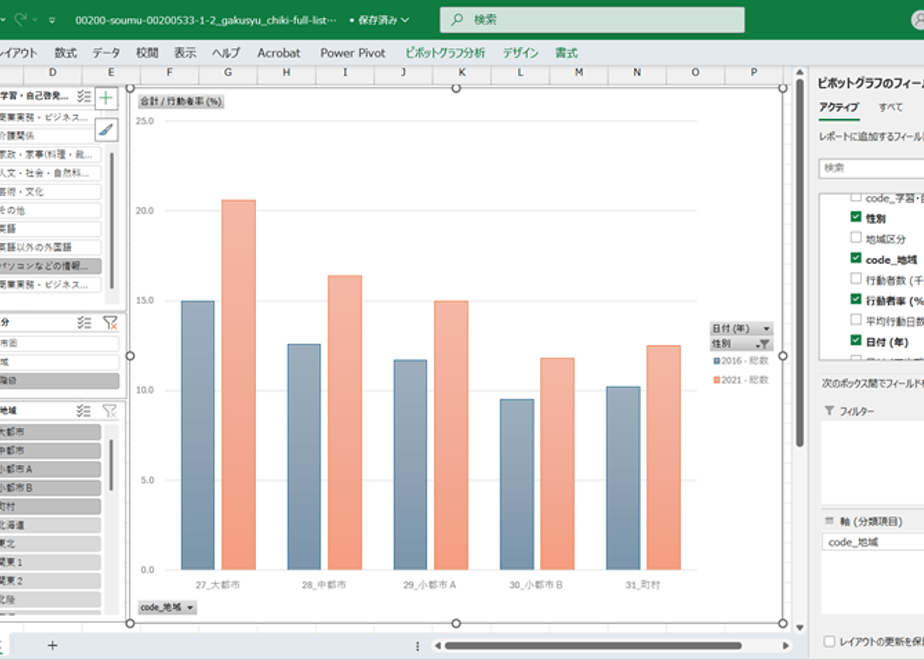This screenshot has height=660, width=924.
Task: Open the Power Pivot ribbon tab
Action: (x=352, y=53)
